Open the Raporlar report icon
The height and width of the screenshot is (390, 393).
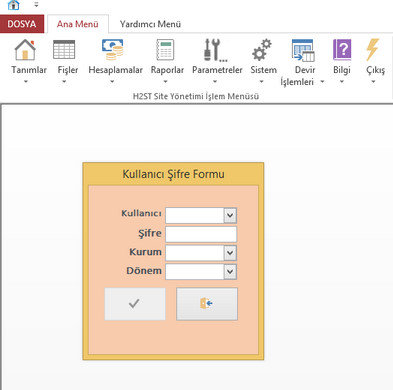coord(165,50)
